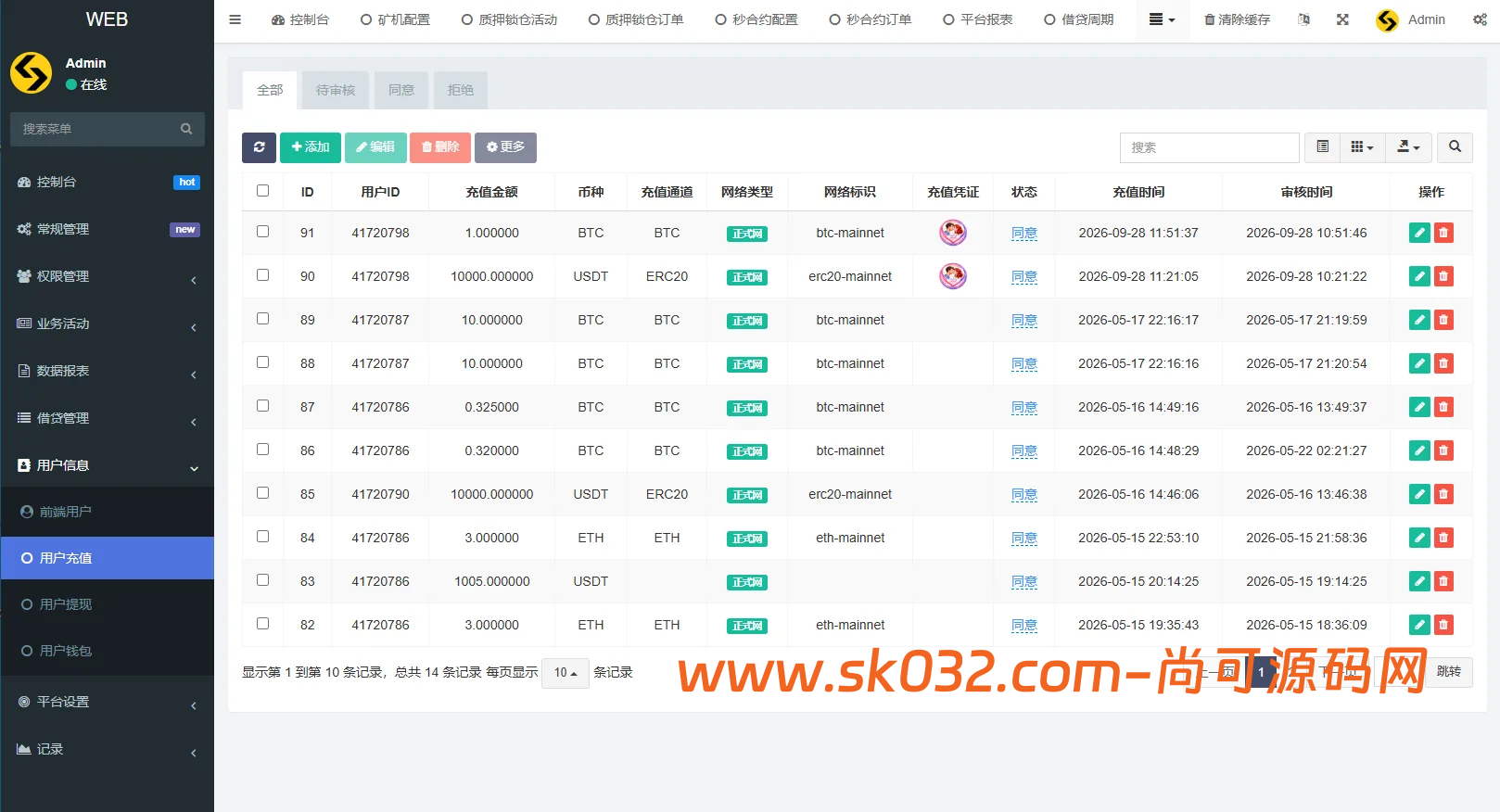Viewport: 1500px width, 812px height.
Task: Open the columns grid dropdown
Action: (1362, 147)
